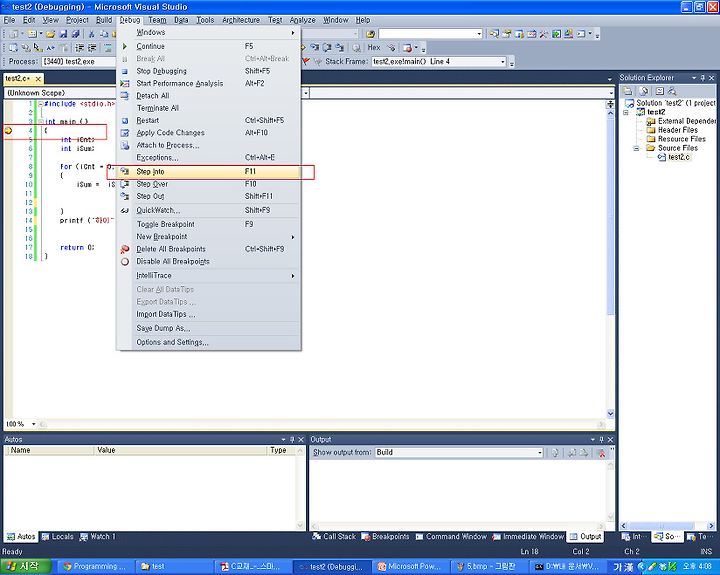Click the Clear All icon in Output panel
Screen dimensions: 720x575
point(602,453)
